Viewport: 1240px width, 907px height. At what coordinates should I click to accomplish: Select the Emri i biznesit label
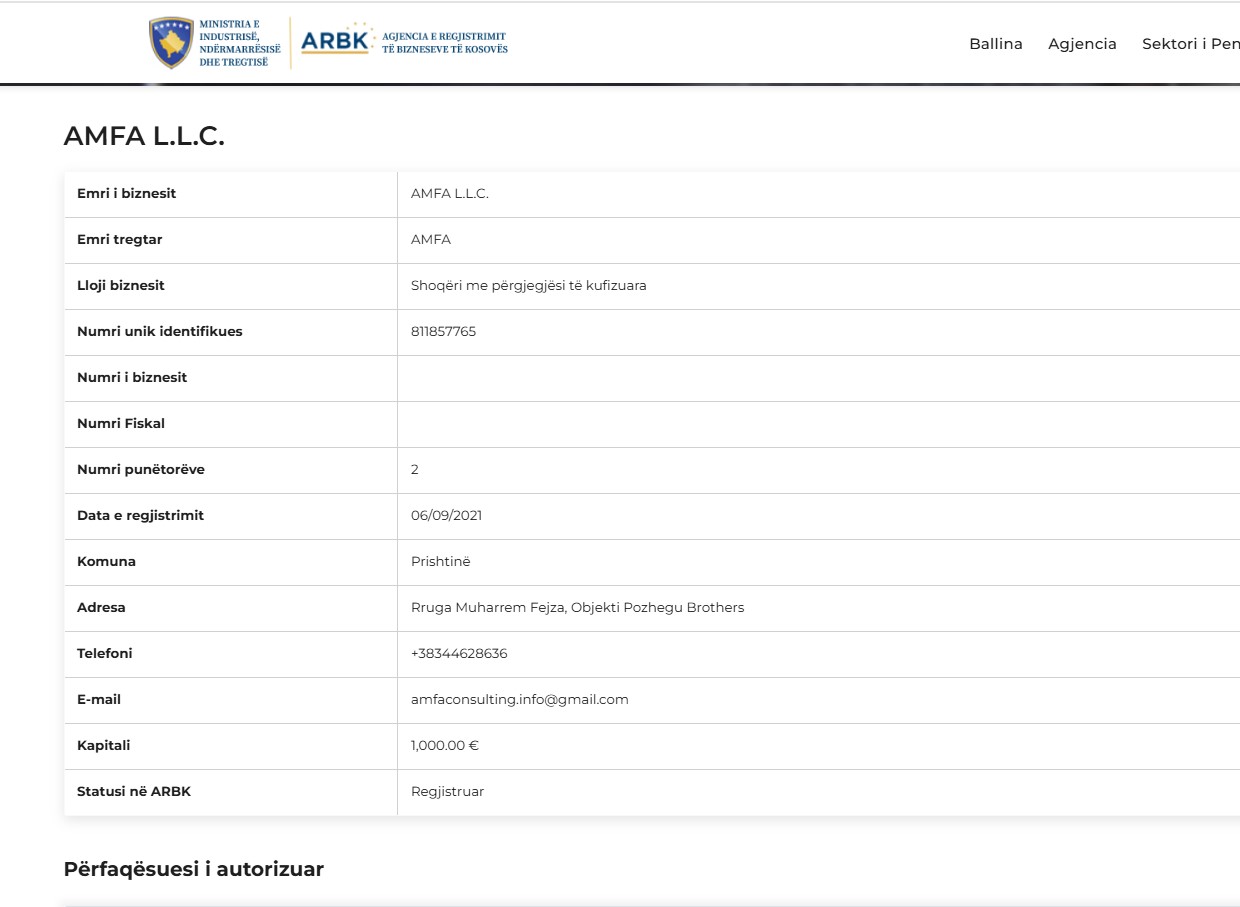tap(126, 193)
